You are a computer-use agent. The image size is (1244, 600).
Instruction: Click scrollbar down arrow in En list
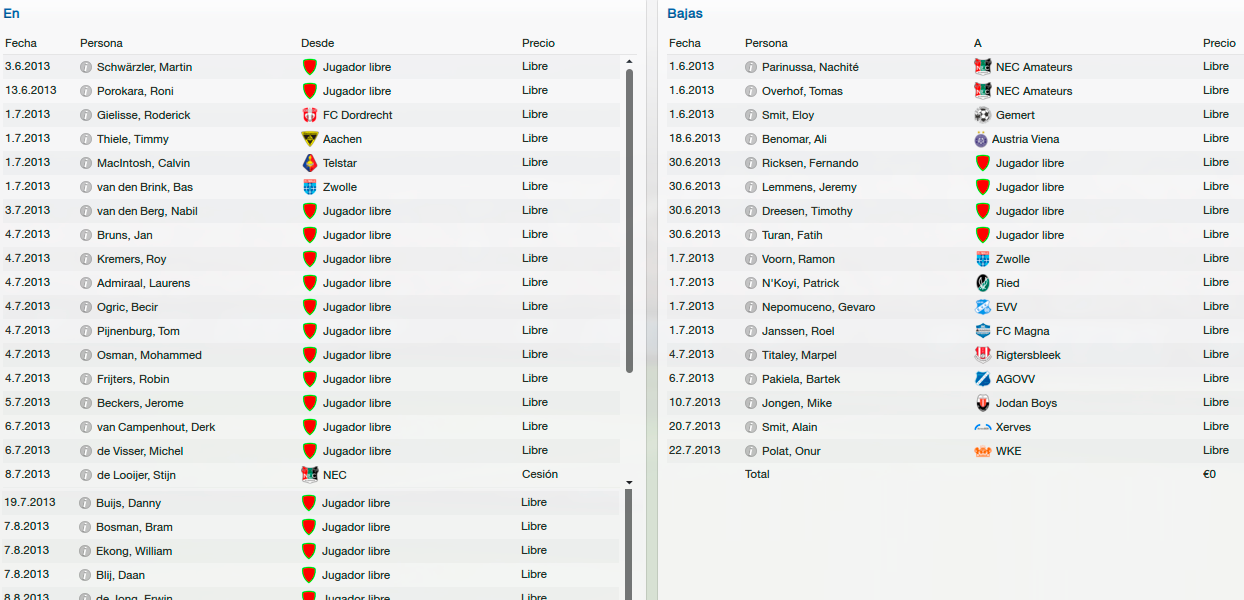click(x=629, y=483)
